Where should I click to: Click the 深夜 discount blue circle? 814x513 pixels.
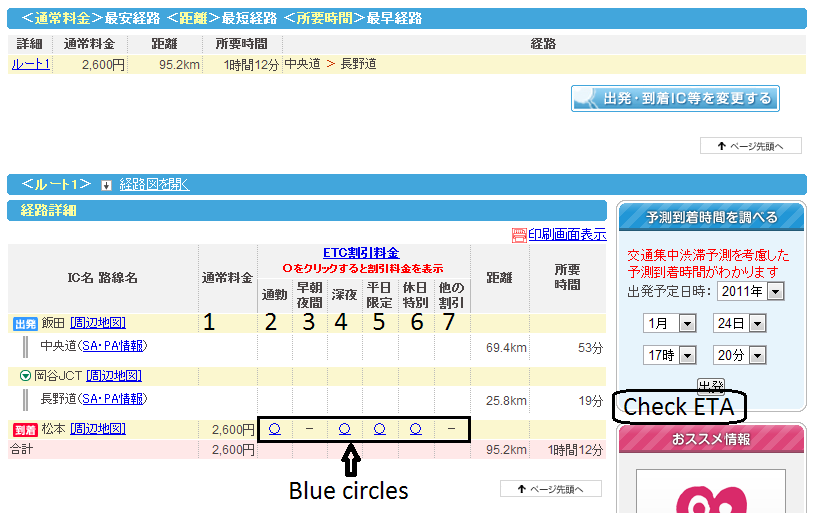coord(344,429)
